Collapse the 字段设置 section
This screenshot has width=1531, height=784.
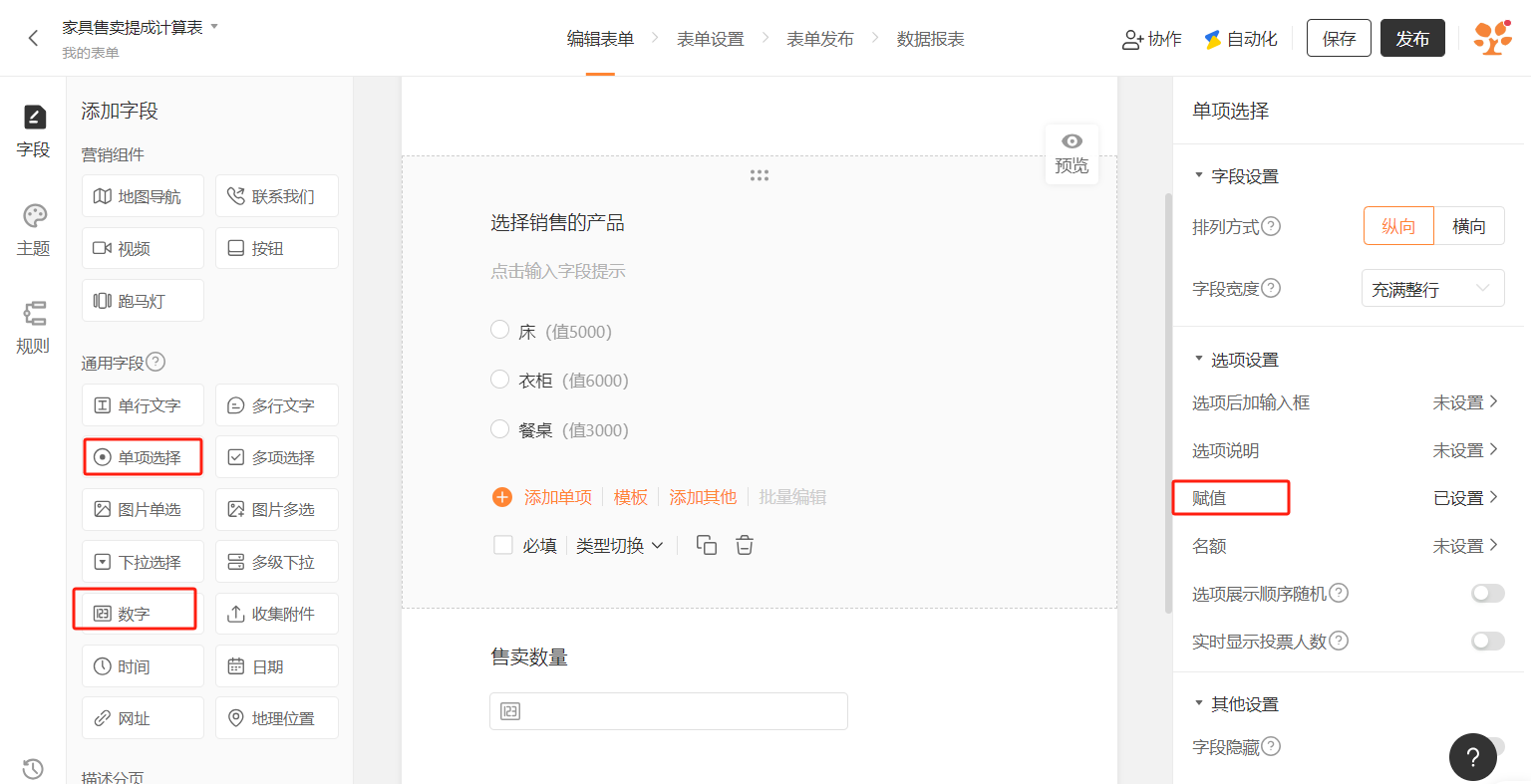pyautogui.click(x=1199, y=175)
